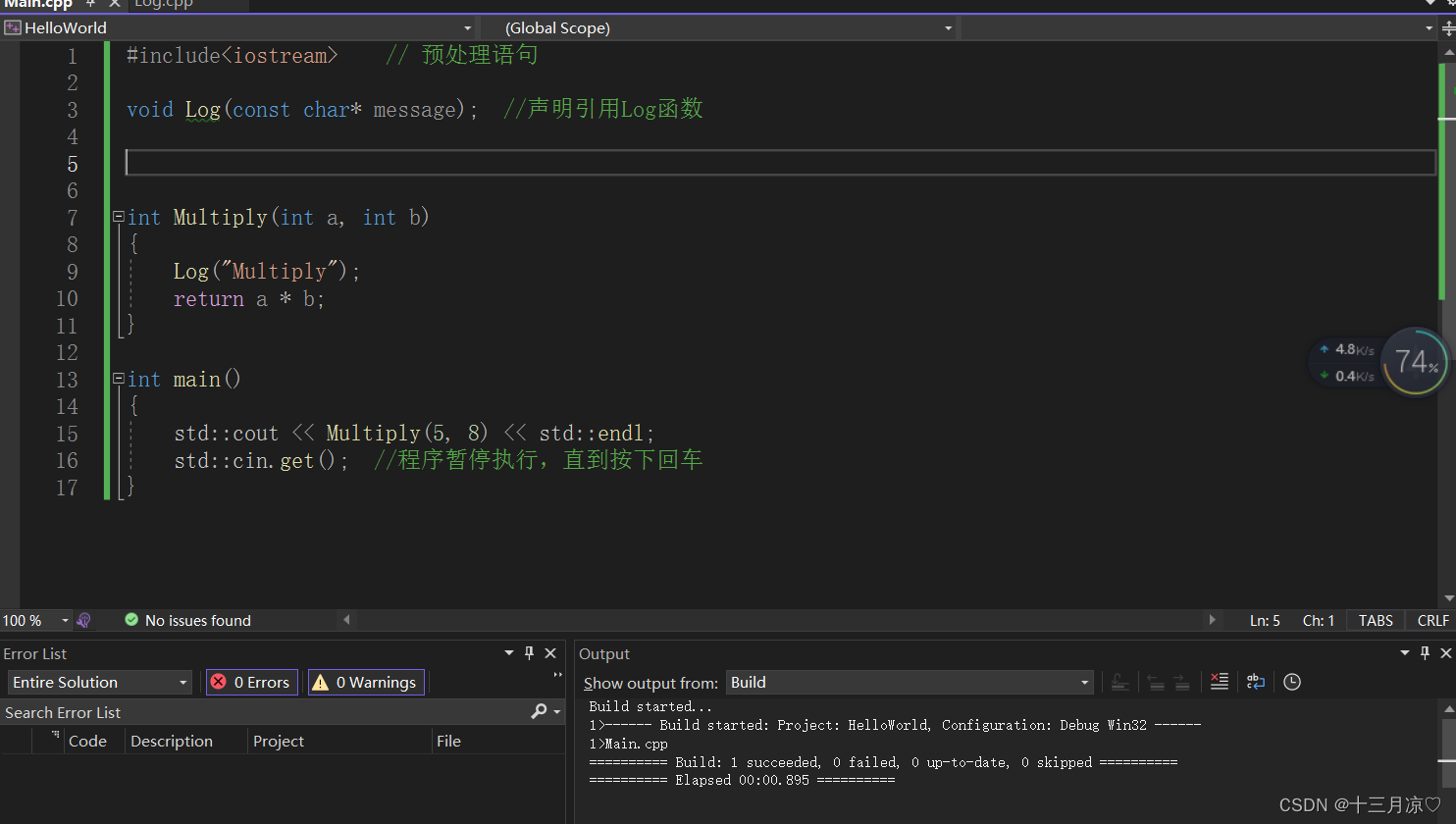Image resolution: width=1456 pixels, height=824 pixels.
Task: Pin the Output panel
Action: [1426, 652]
